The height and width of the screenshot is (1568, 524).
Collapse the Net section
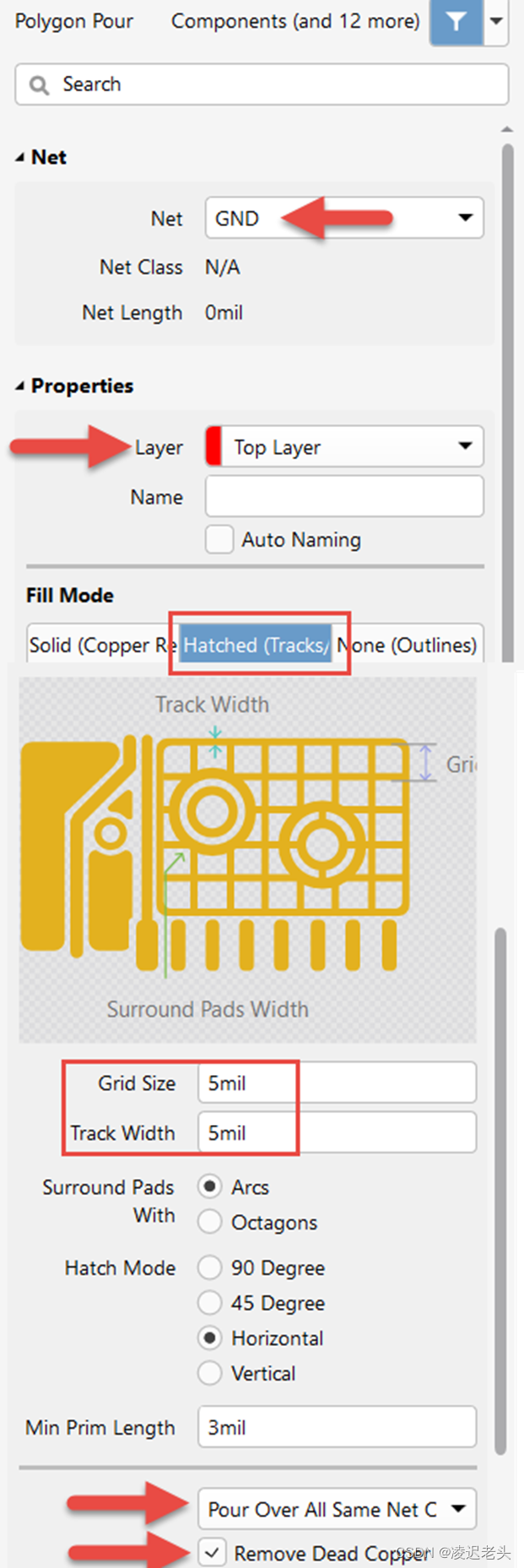20,158
